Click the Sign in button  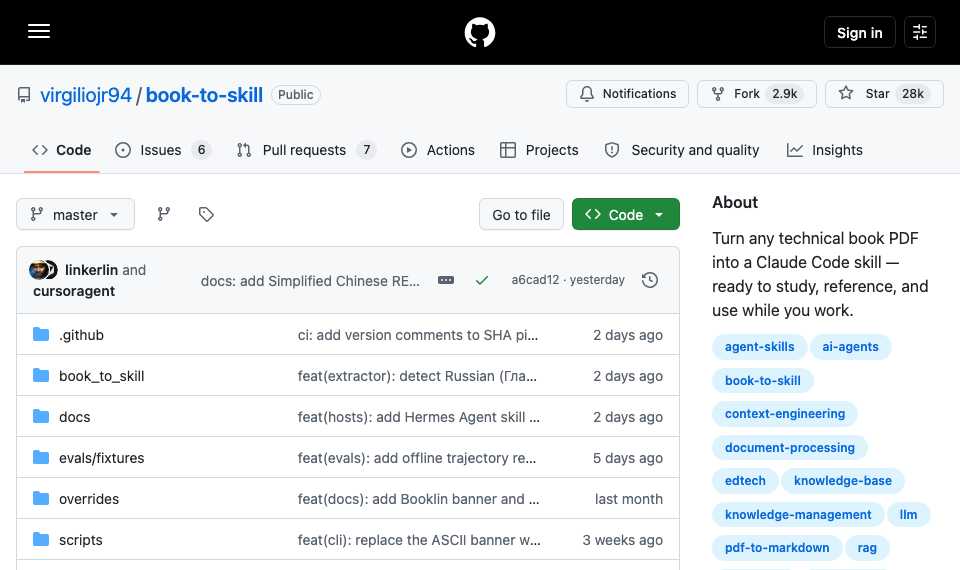coord(860,32)
